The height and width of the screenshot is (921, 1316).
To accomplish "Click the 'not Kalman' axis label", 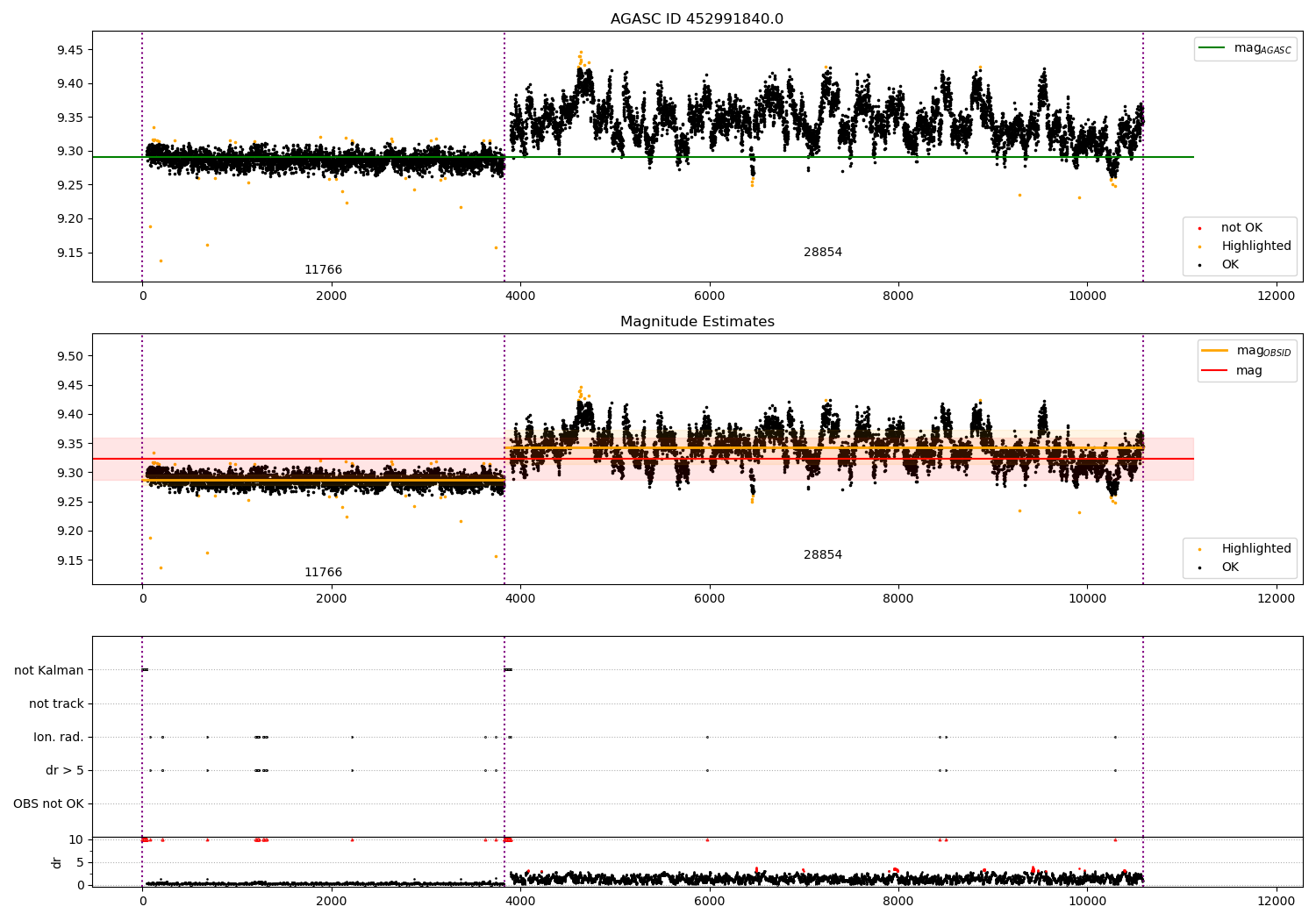I will (x=49, y=670).
